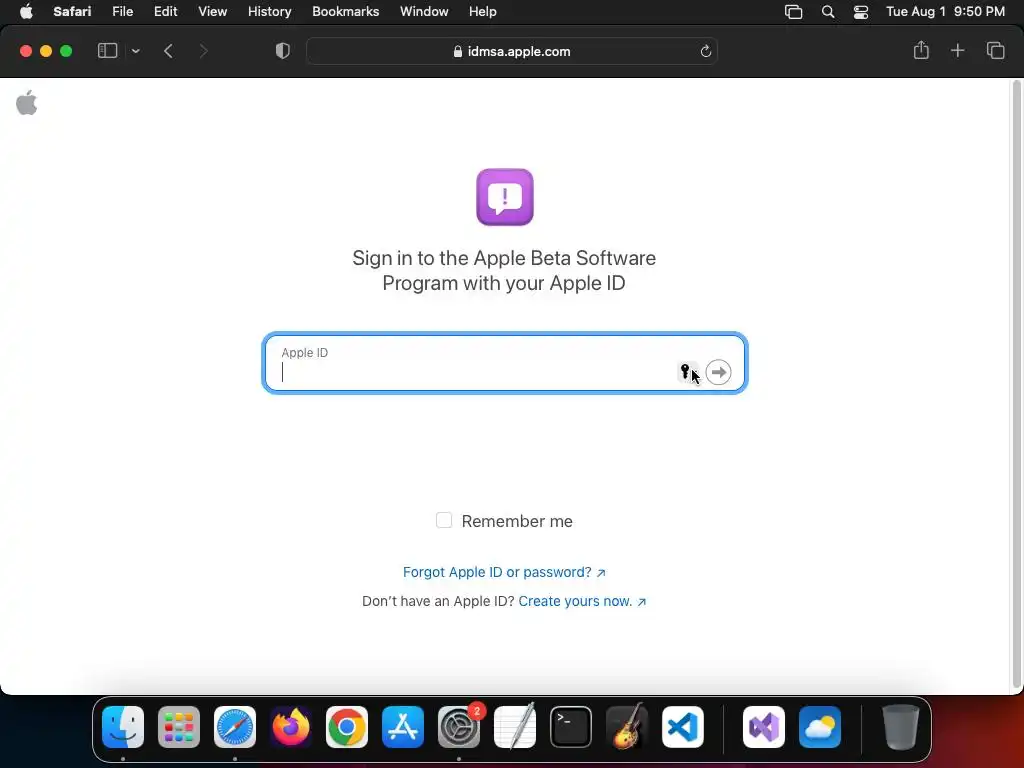Click the purple Feedback Assistant app icon

(x=505, y=197)
